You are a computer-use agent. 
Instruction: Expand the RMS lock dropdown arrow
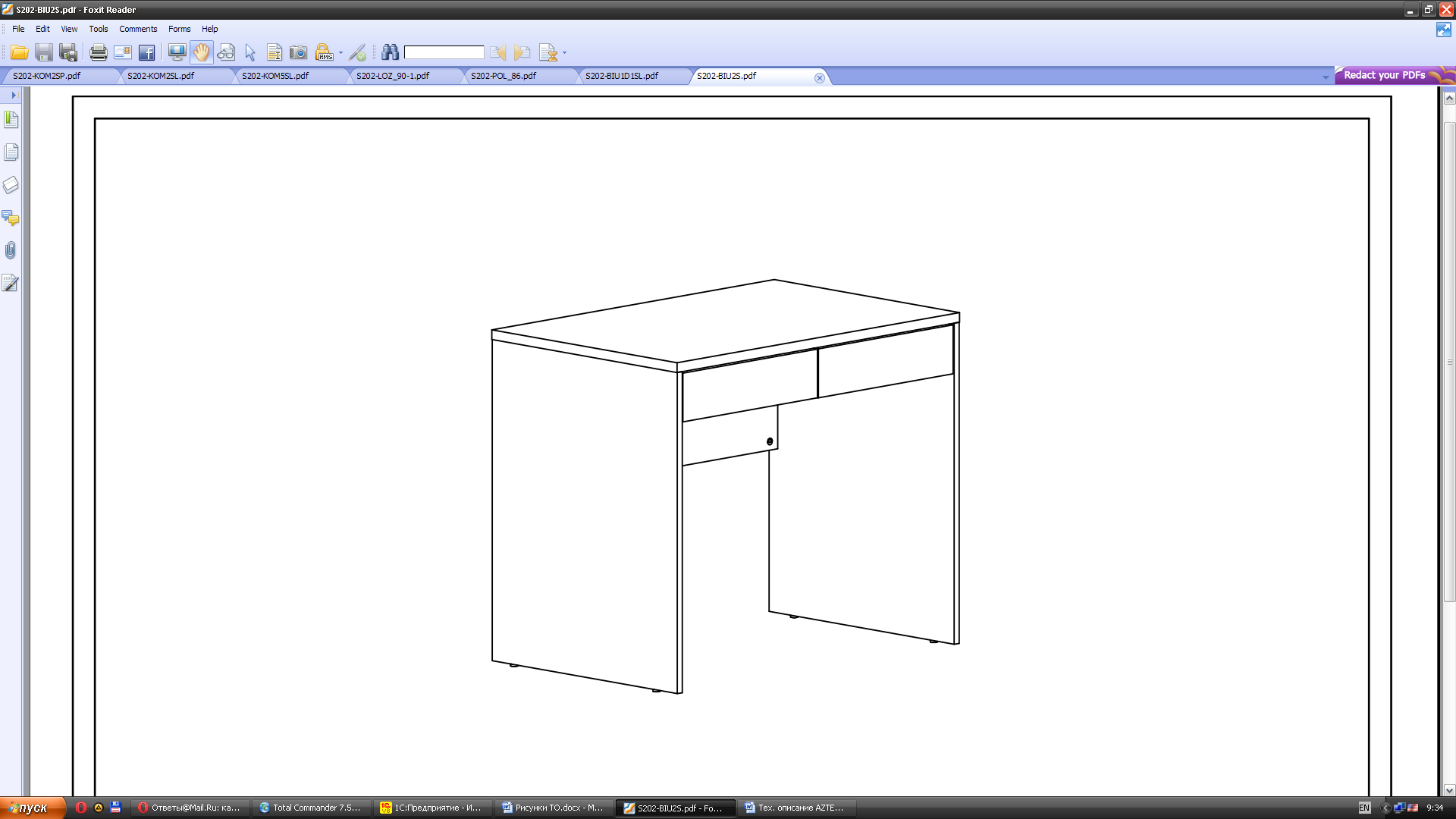pos(340,53)
